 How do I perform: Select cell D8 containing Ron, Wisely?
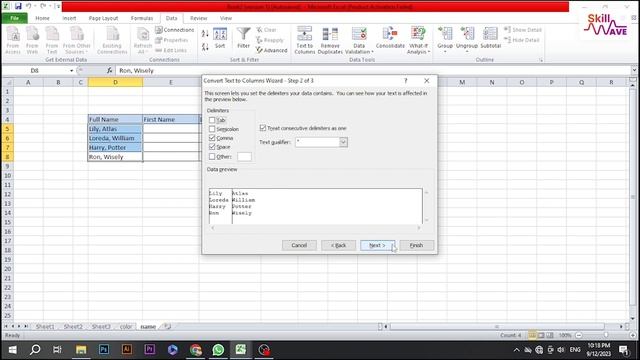(x=115, y=157)
